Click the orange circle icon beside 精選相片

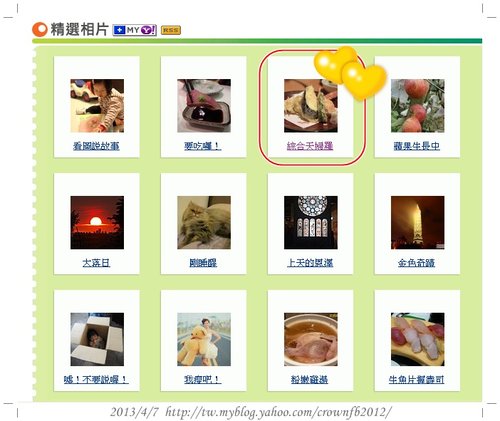click(x=40, y=29)
